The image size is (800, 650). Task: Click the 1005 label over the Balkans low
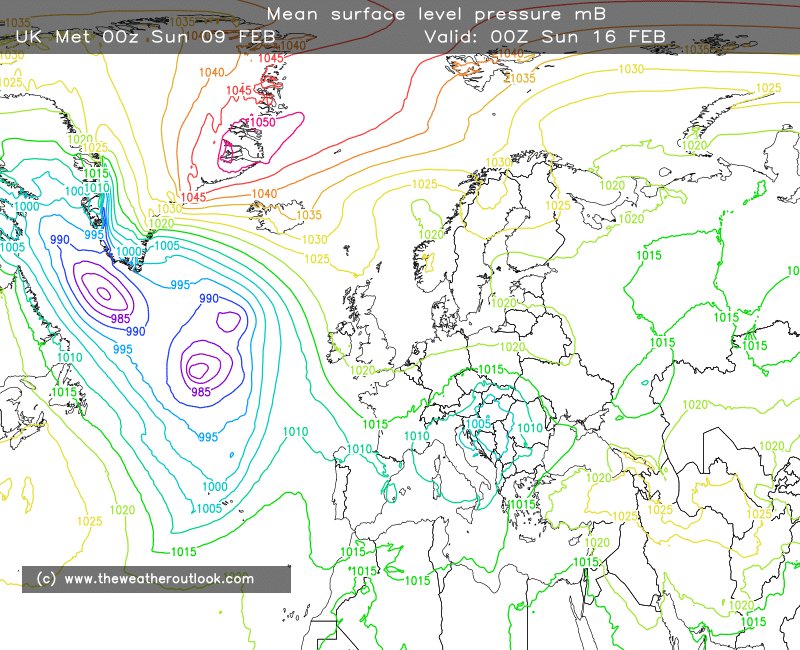478,423
